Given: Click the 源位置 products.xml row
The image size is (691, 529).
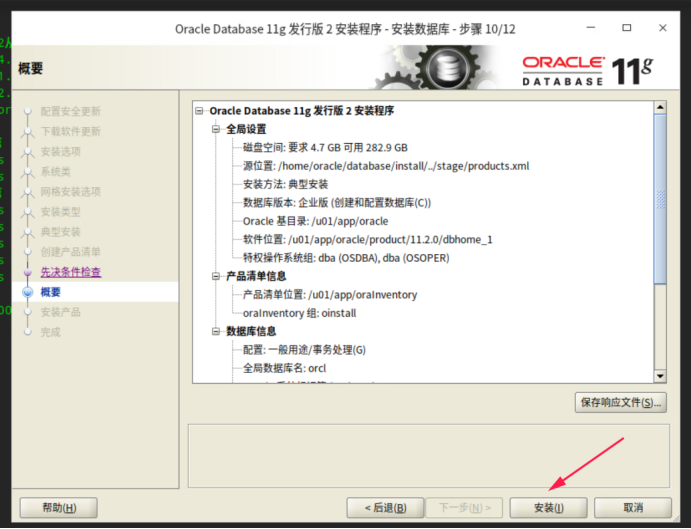Looking at the screenshot, I should click(x=386, y=166).
